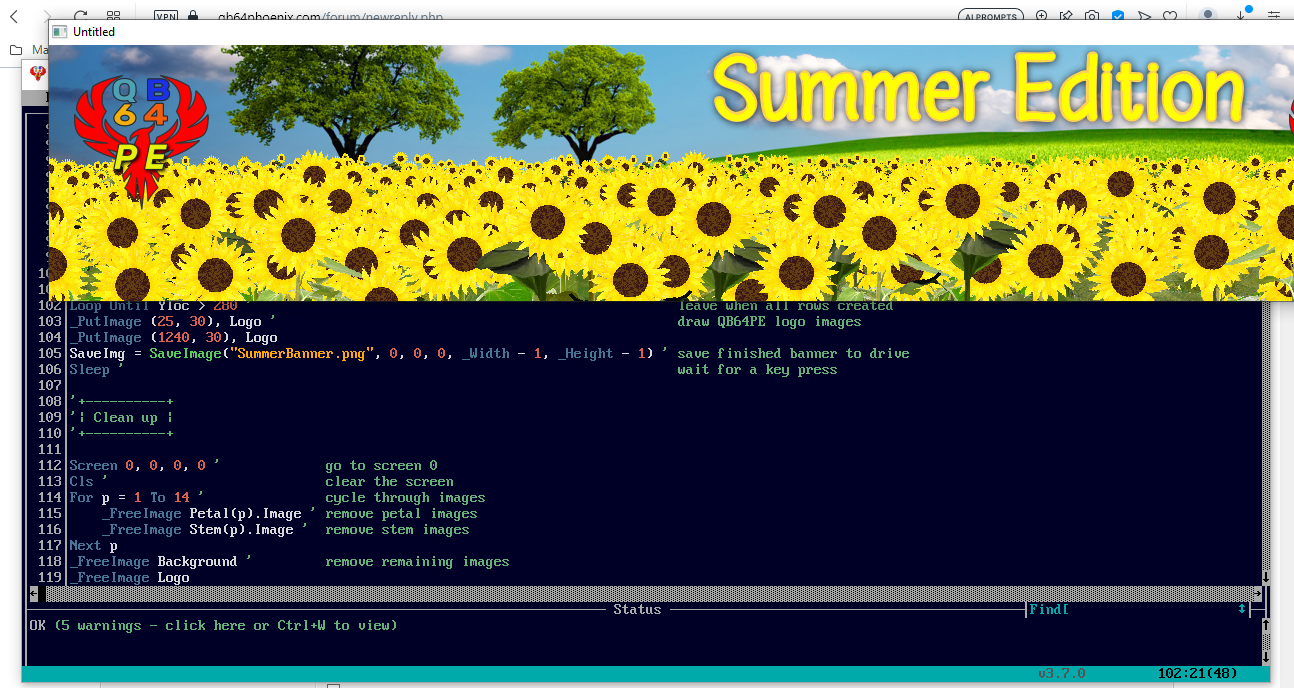
Task: Click the '| Clean up | comment on line 109
Action: coord(121,417)
